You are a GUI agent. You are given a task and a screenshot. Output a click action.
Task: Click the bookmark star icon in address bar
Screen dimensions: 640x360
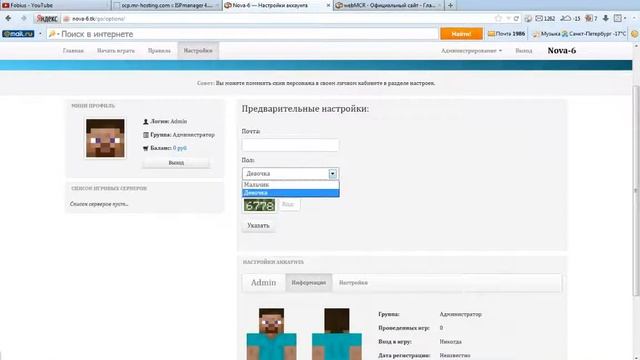[498, 18]
